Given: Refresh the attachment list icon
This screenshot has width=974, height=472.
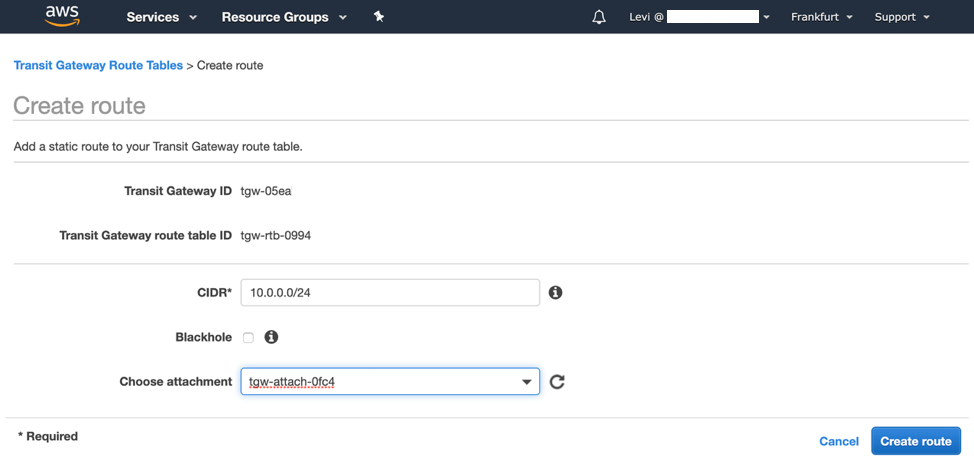Looking at the screenshot, I should coord(557,381).
